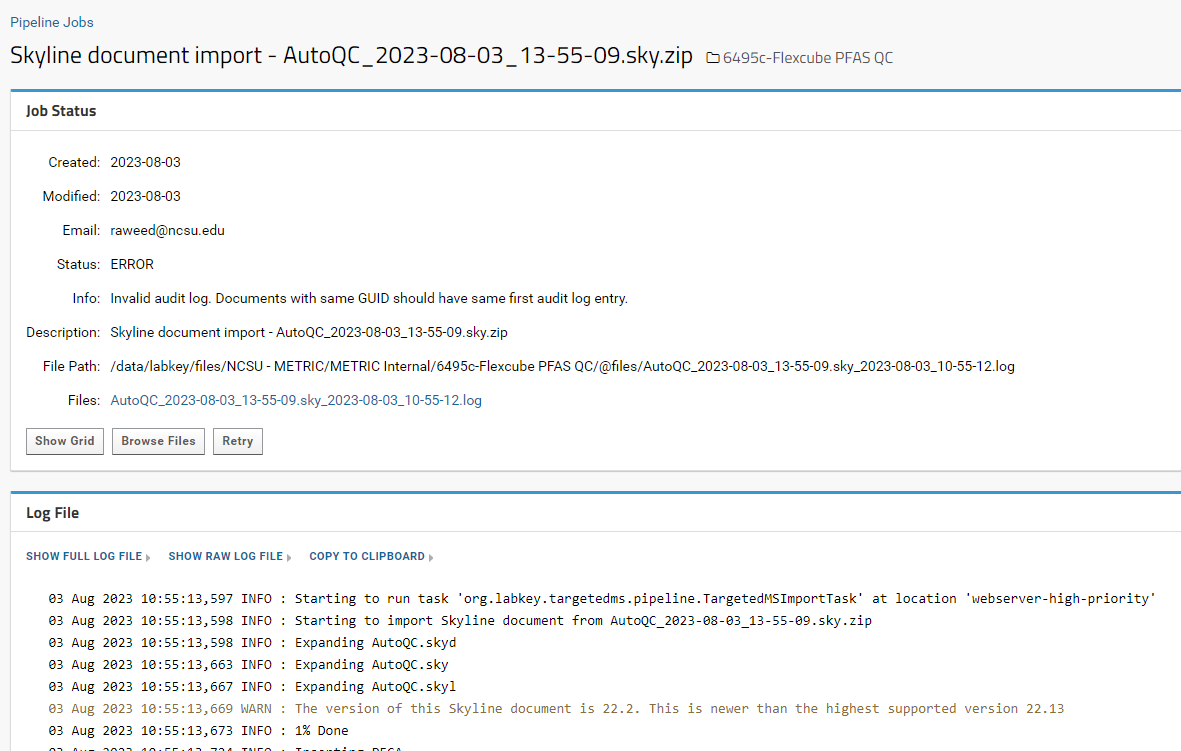Click the Pipeline Jobs breadcrumb link

pos(52,22)
